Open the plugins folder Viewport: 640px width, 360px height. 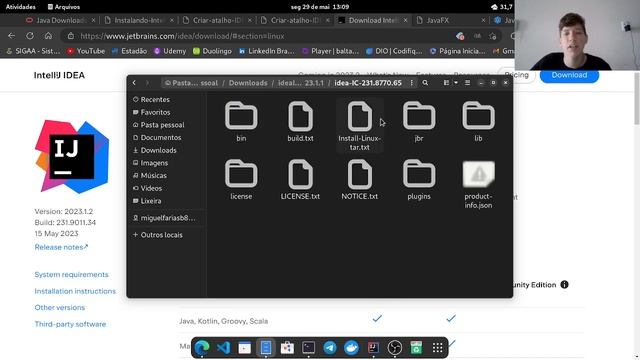419,179
